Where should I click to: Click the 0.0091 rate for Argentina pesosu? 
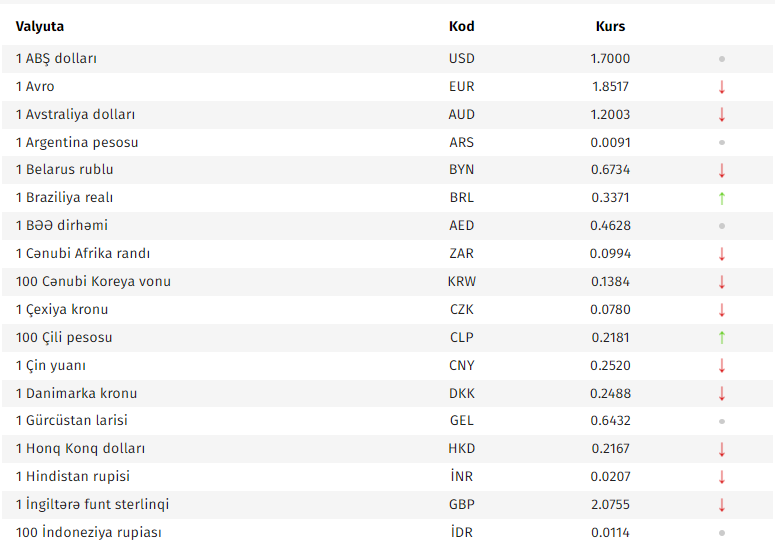click(610, 143)
